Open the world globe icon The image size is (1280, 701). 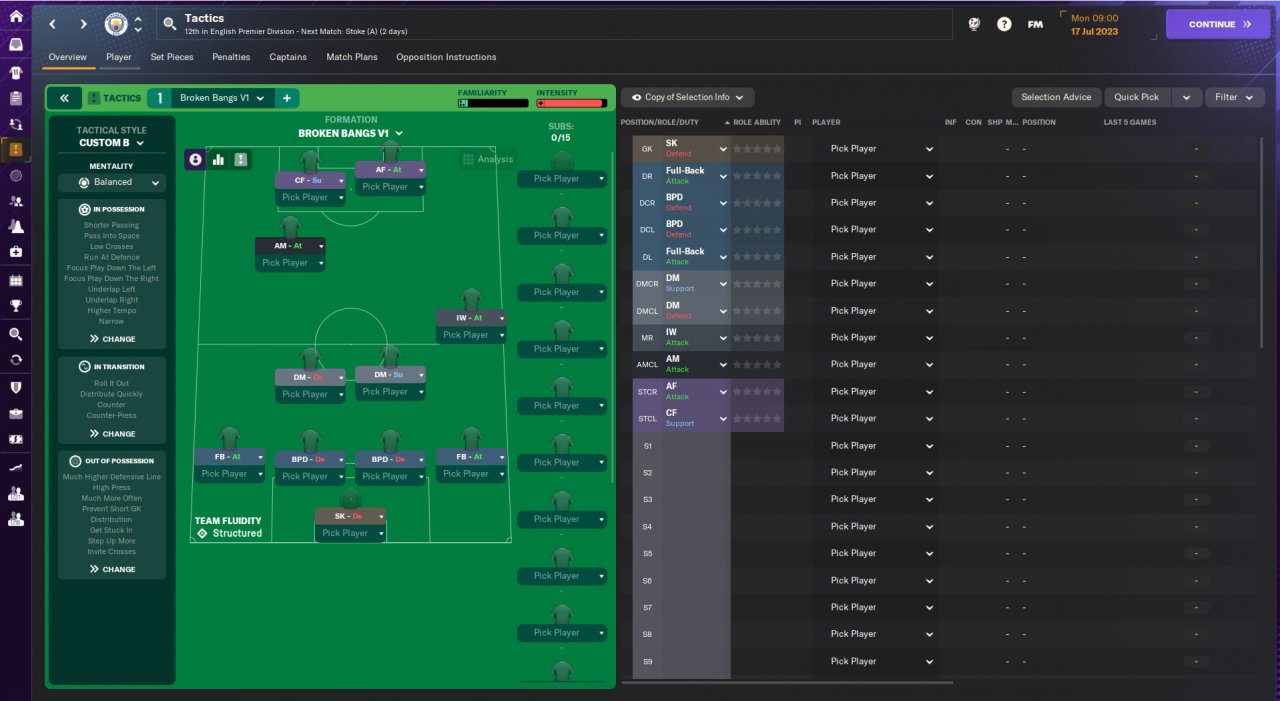pyautogui.click(x=974, y=24)
